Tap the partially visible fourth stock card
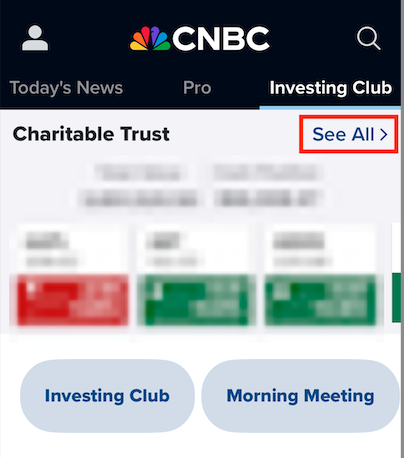The width and height of the screenshot is (404, 458). coord(396,273)
